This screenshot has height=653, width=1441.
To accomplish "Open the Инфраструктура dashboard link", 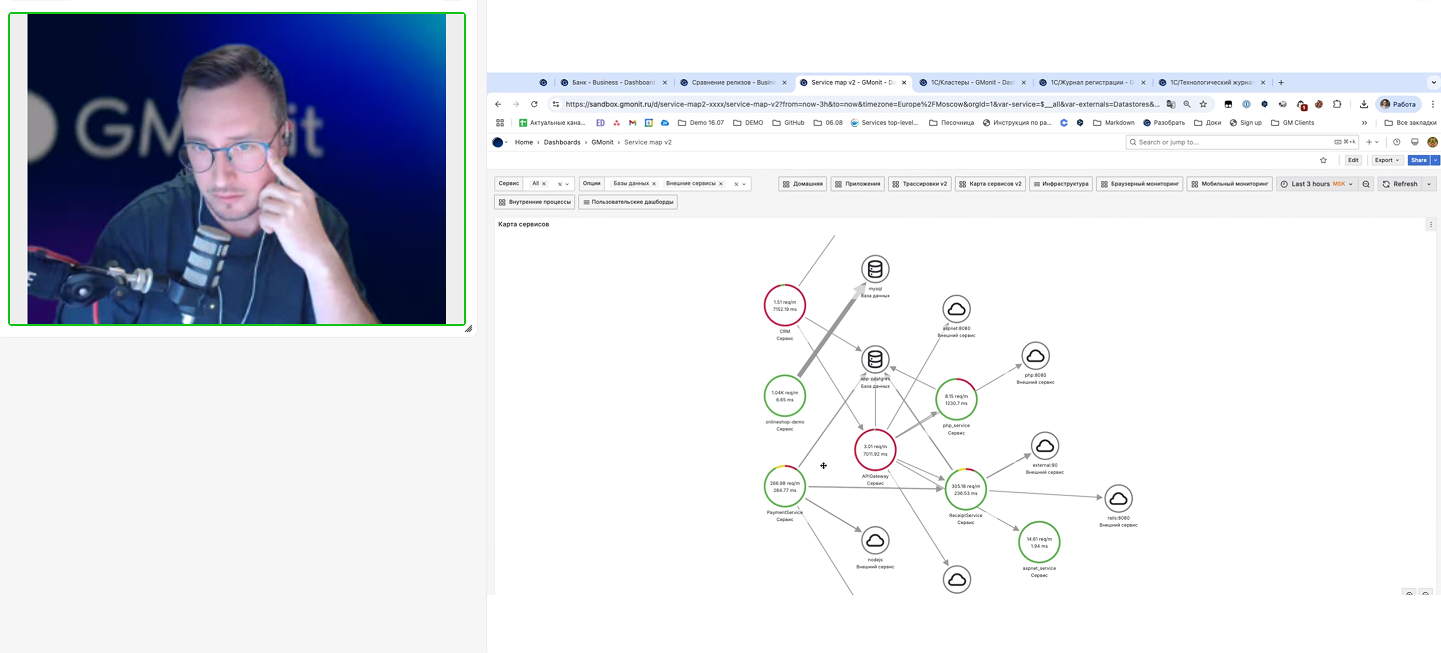I will click(x=1061, y=184).
